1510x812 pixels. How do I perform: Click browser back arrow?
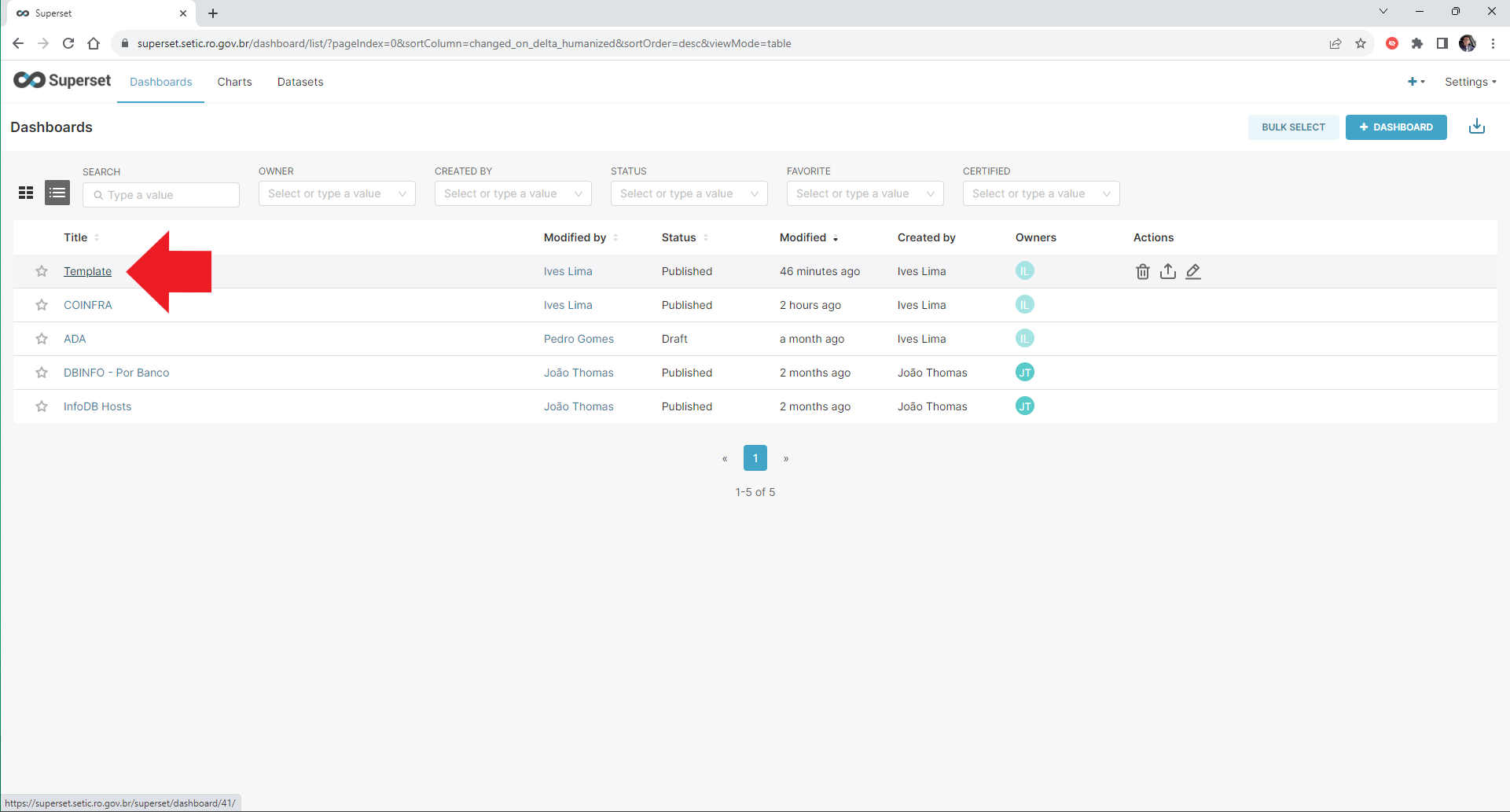(18, 43)
